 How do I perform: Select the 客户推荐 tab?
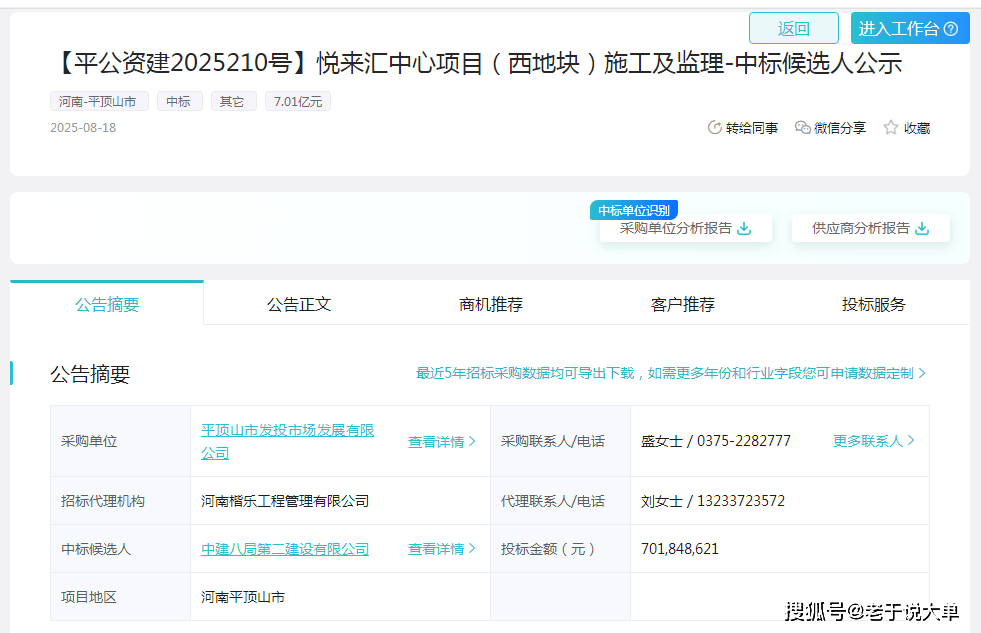click(x=683, y=304)
